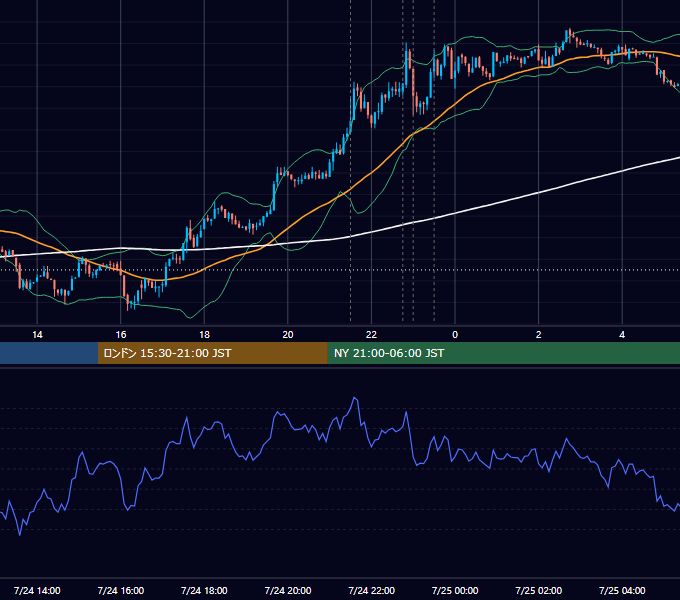Click the ロンドン 15:30-21:00 JST session band

point(212,353)
